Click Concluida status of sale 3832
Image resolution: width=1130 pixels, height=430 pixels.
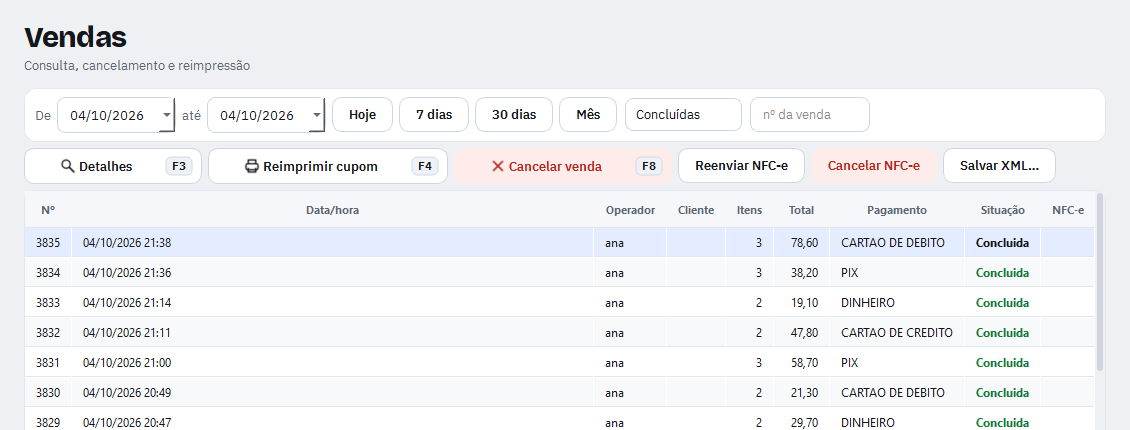(1002, 333)
